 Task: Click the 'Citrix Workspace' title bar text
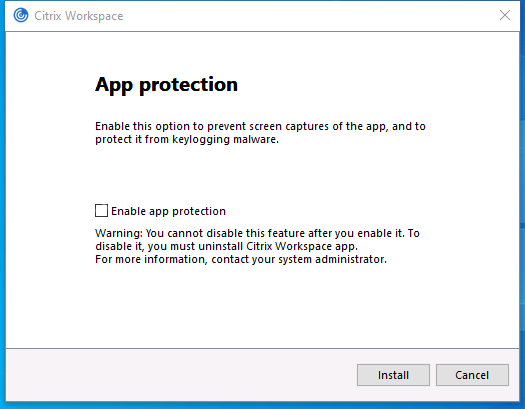(x=79, y=16)
